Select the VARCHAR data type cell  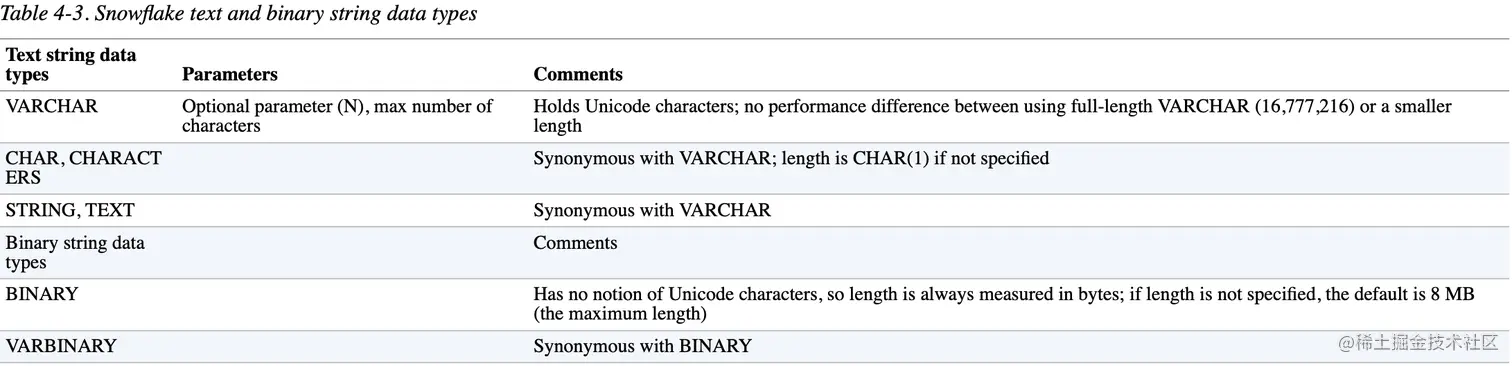[52, 106]
